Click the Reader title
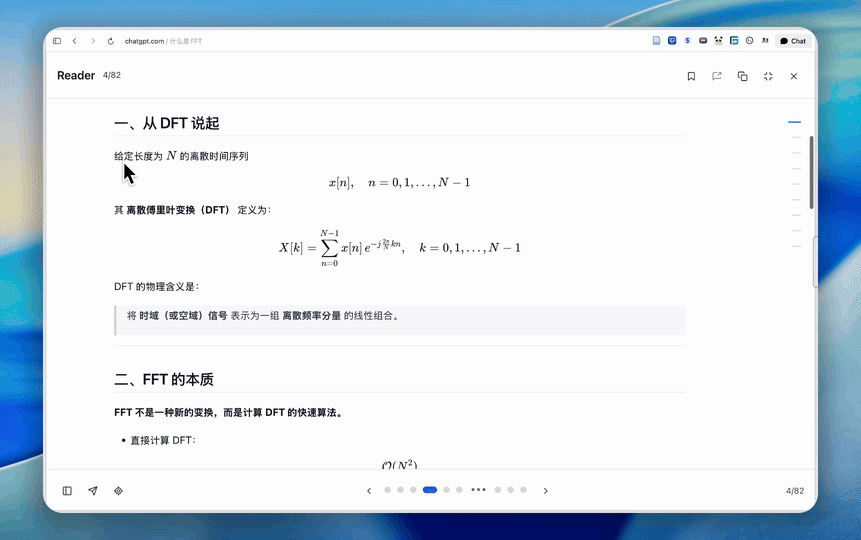Screen dimensions: 861x540 click(x=76, y=75)
